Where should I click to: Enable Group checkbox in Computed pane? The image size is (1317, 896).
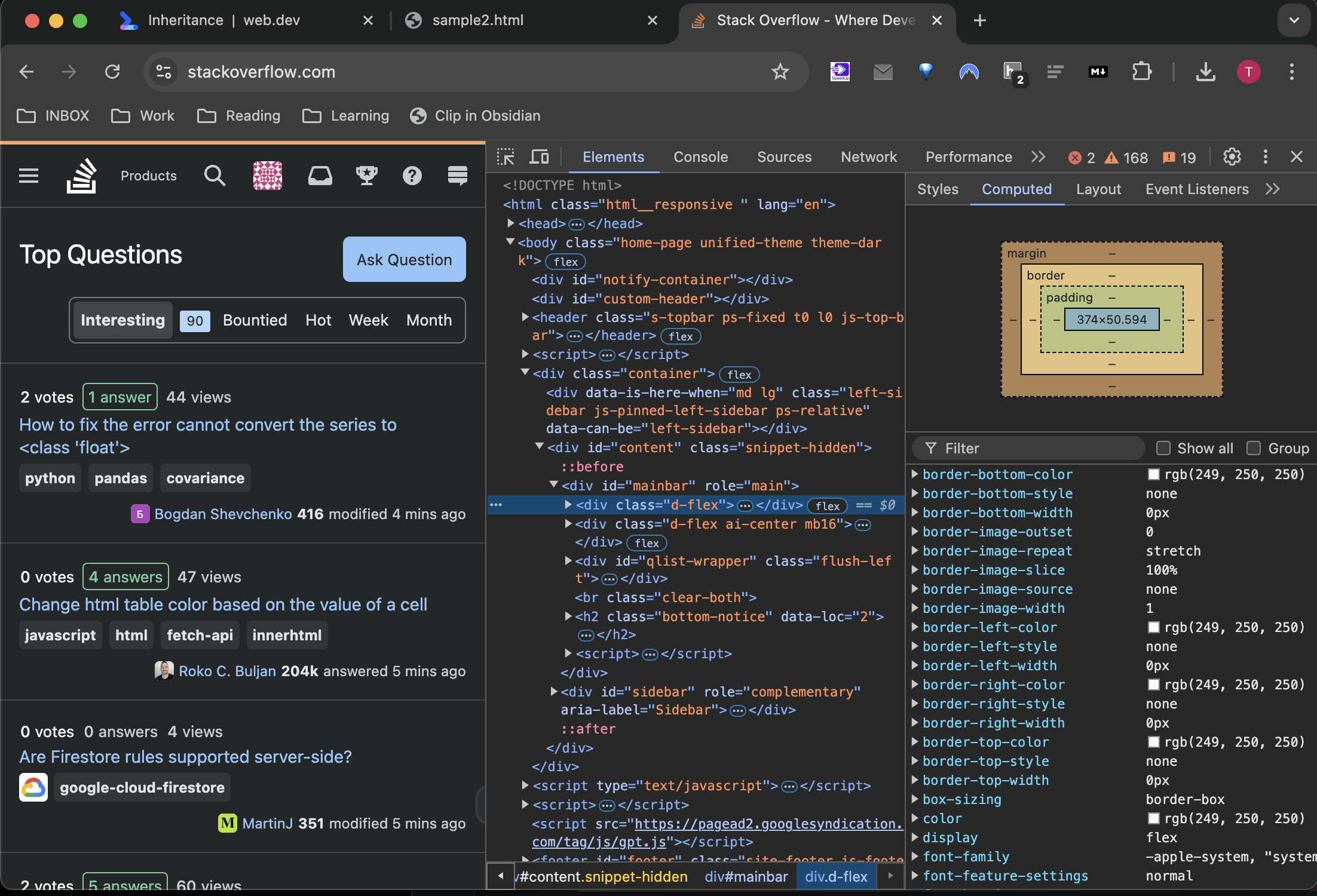1254,448
